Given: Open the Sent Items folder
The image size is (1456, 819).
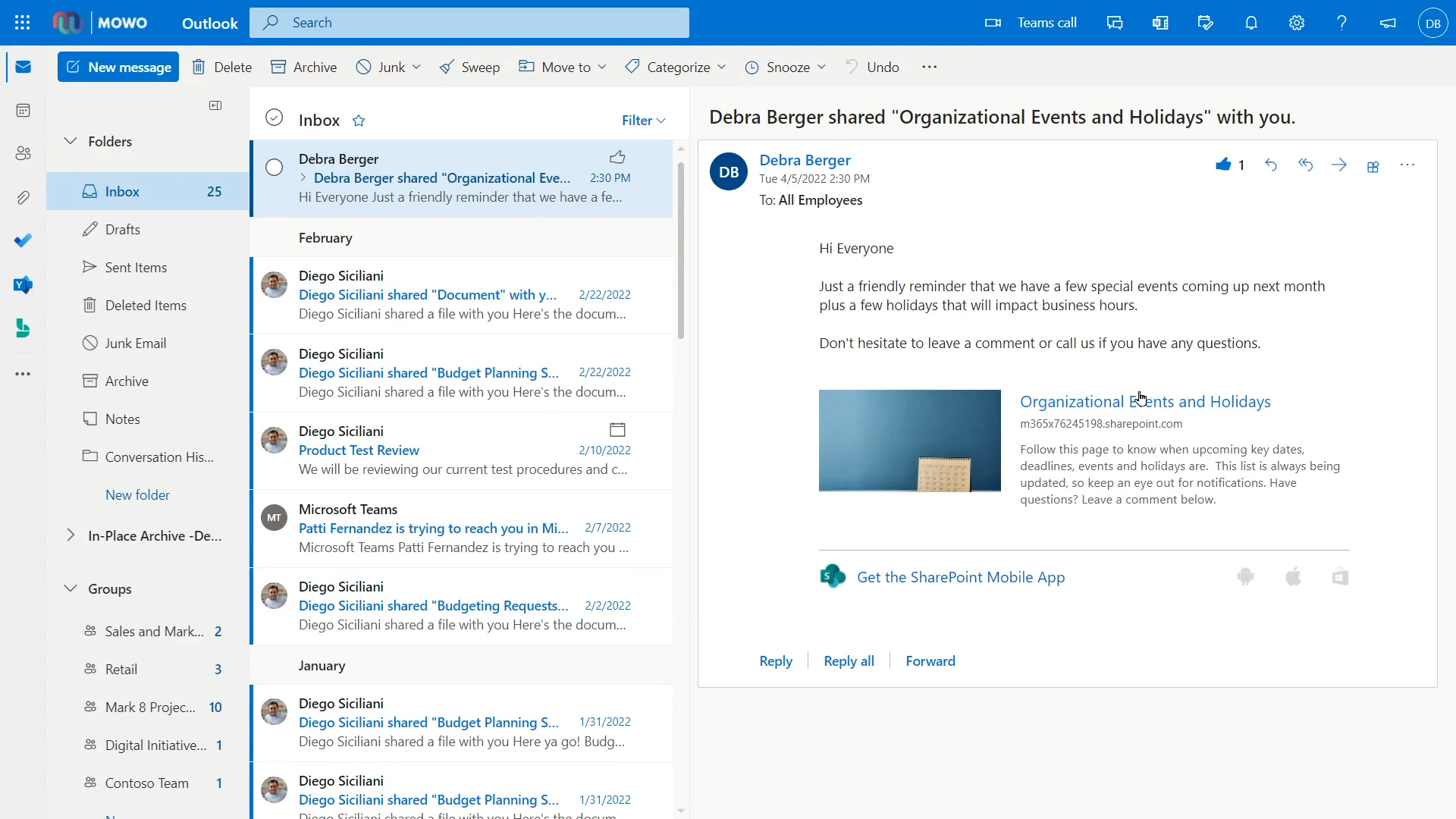Looking at the screenshot, I should click(148, 267).
